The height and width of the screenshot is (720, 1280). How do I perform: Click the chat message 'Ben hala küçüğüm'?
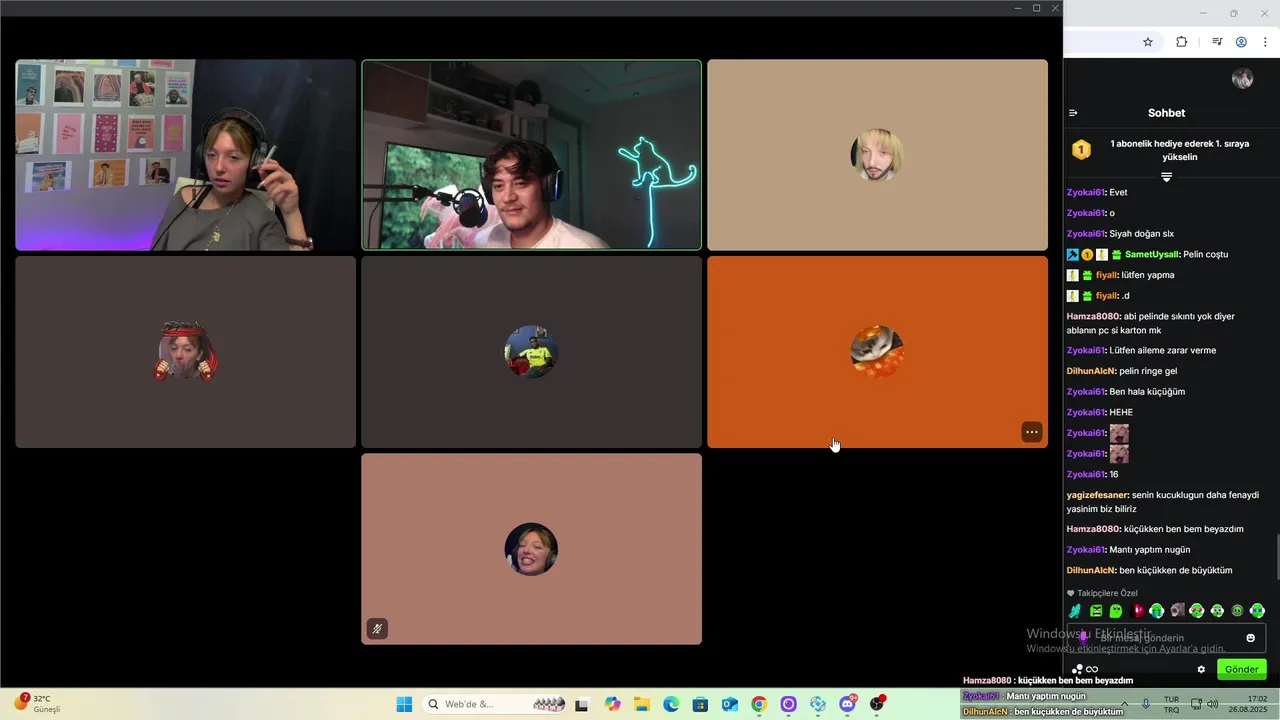click(x=1147, y=392)
